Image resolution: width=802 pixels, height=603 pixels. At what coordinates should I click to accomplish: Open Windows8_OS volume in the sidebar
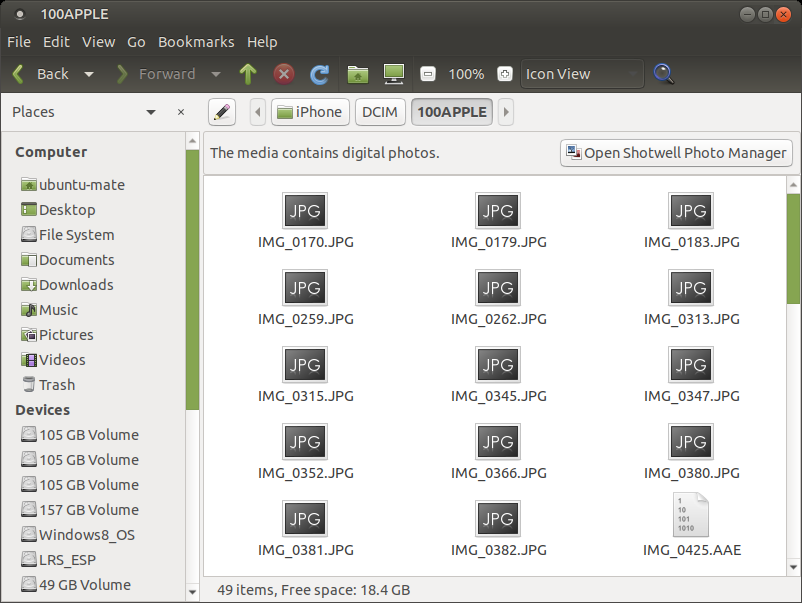tap(86, 535)
